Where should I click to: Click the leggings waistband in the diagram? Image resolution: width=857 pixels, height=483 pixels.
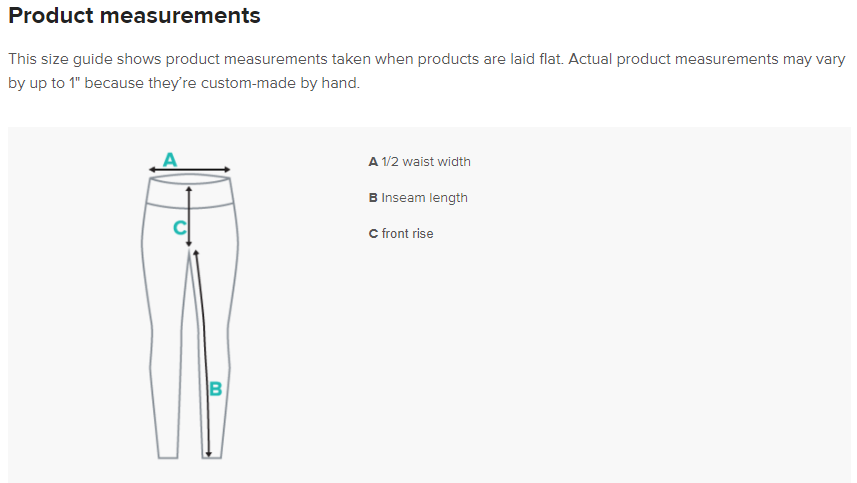pyautogui.click(x=190, y=192)
